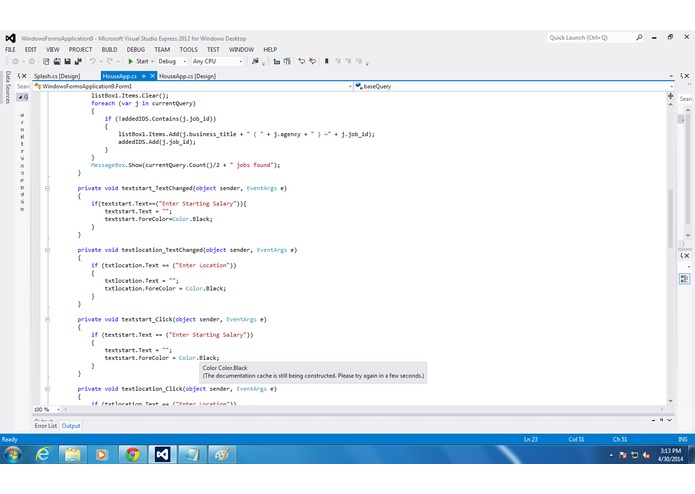
Task: Collapse the textstart_Click method outline
Action: click(47, 319)
